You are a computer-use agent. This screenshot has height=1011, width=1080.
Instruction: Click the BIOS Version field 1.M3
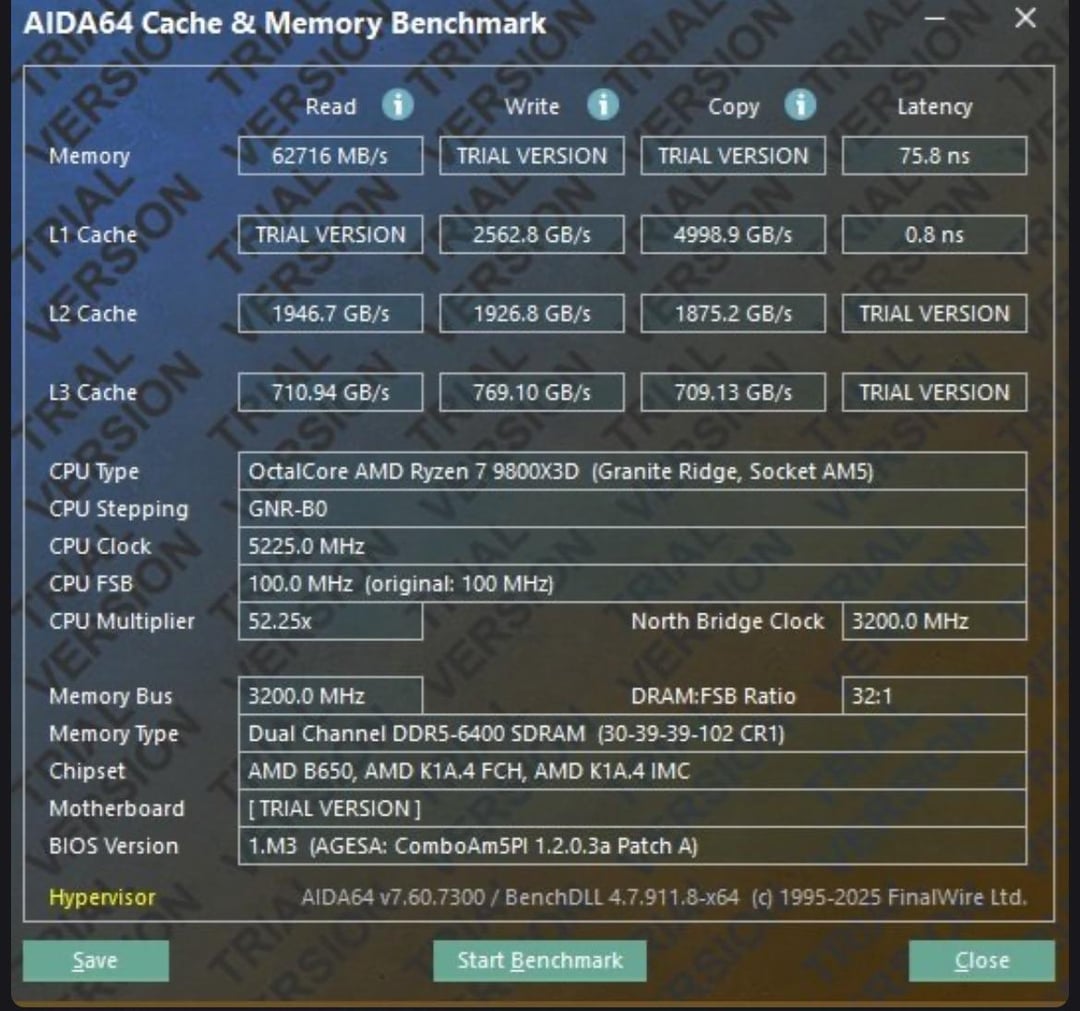click(632, 846)
